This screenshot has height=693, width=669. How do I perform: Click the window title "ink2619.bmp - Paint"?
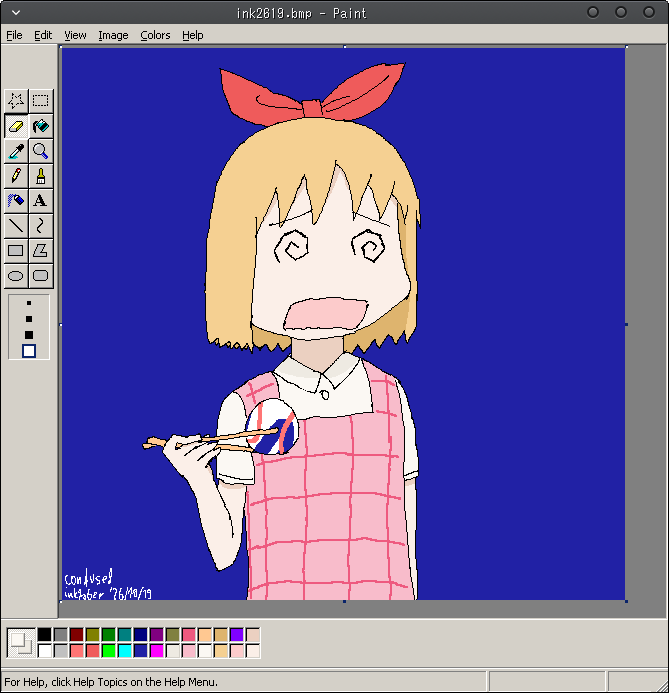pyautogui.click(x=301, y=13)
